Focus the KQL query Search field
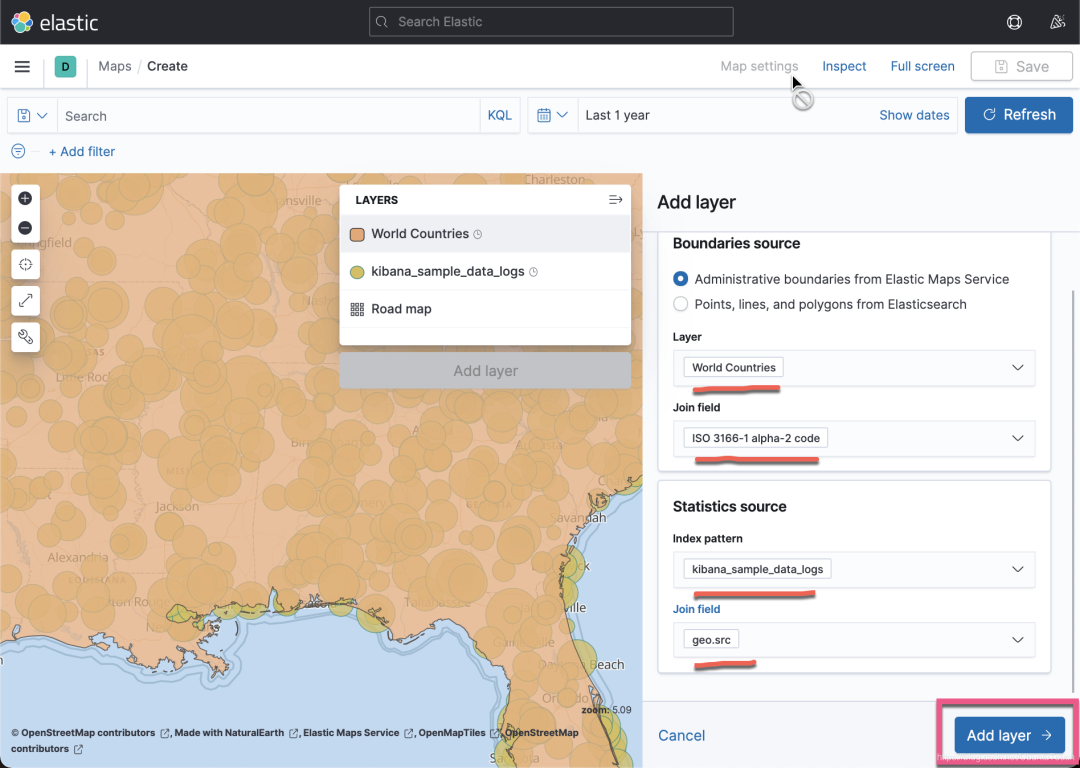This screenshot has width=1080, height=768. pos(269,116)
